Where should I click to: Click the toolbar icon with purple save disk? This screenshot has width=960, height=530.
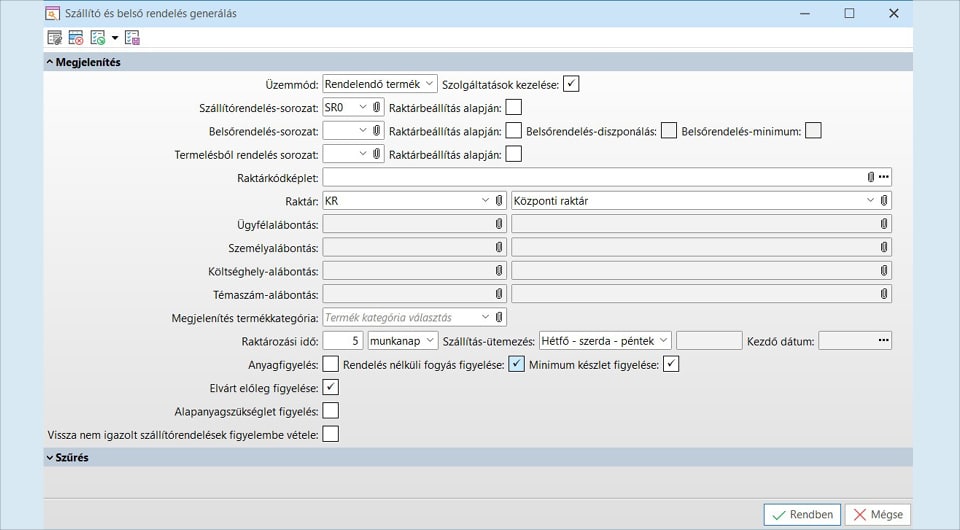(x=132, y=38)
